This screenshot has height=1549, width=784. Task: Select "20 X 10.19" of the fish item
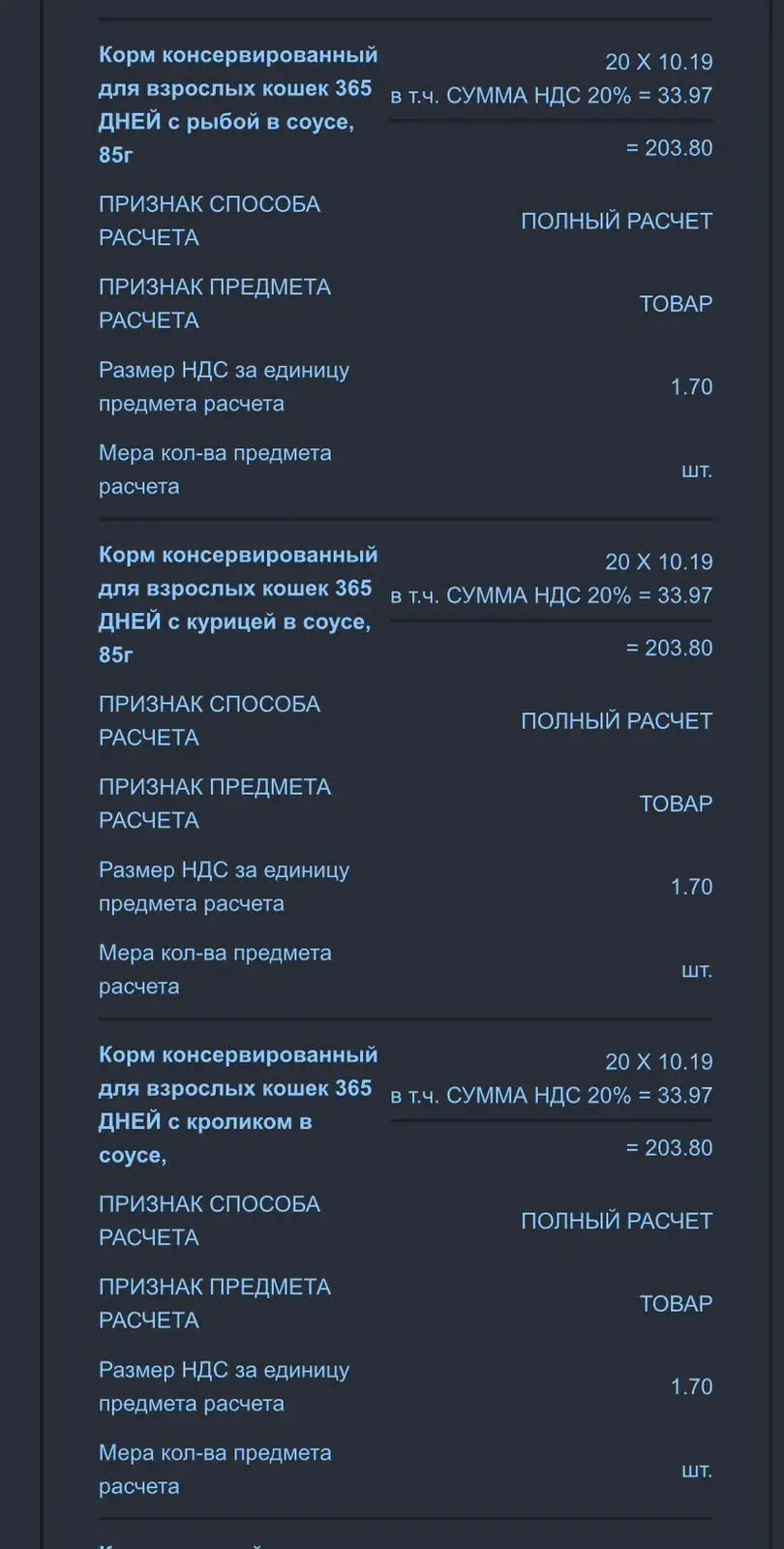658,62
